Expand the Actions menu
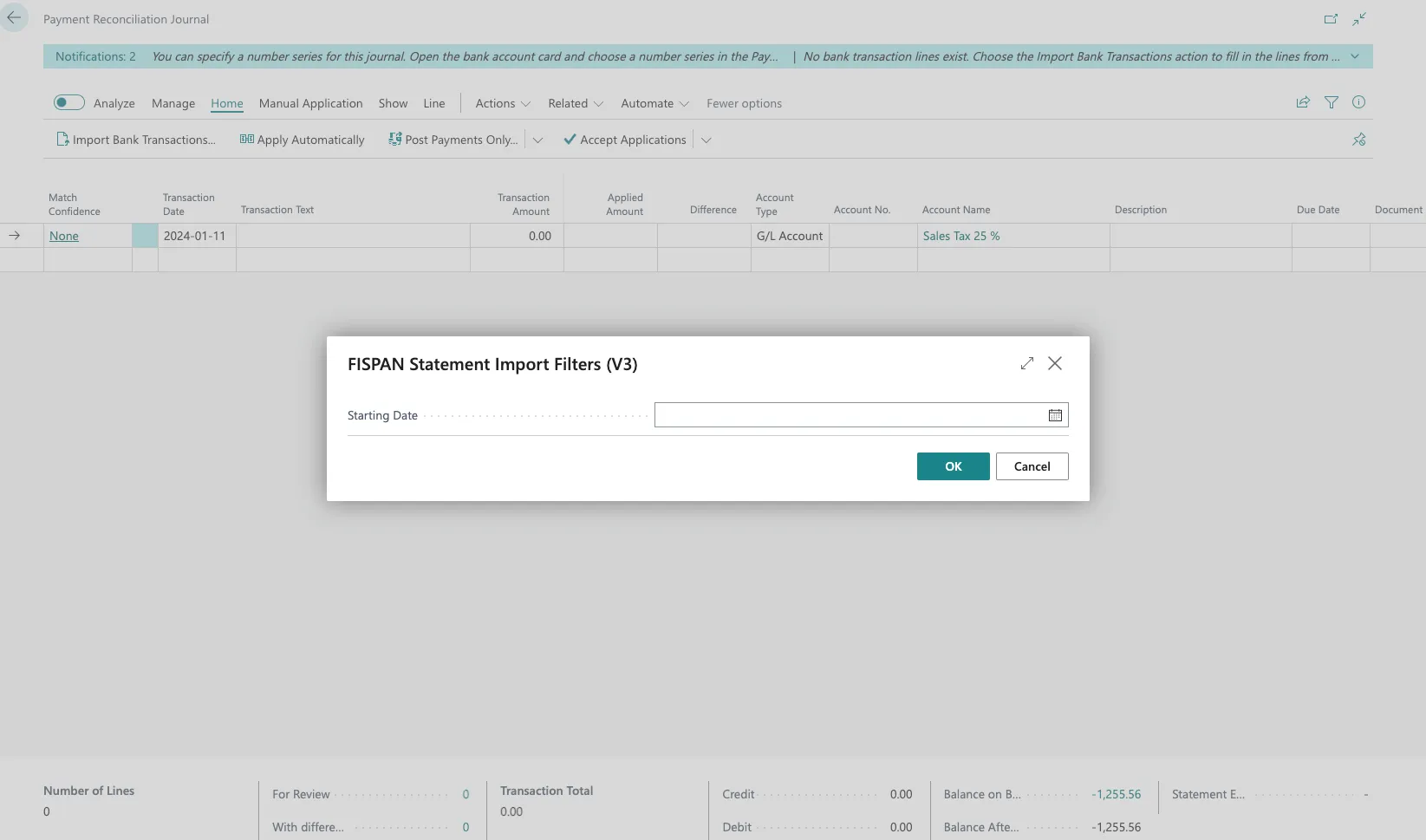 503,103
